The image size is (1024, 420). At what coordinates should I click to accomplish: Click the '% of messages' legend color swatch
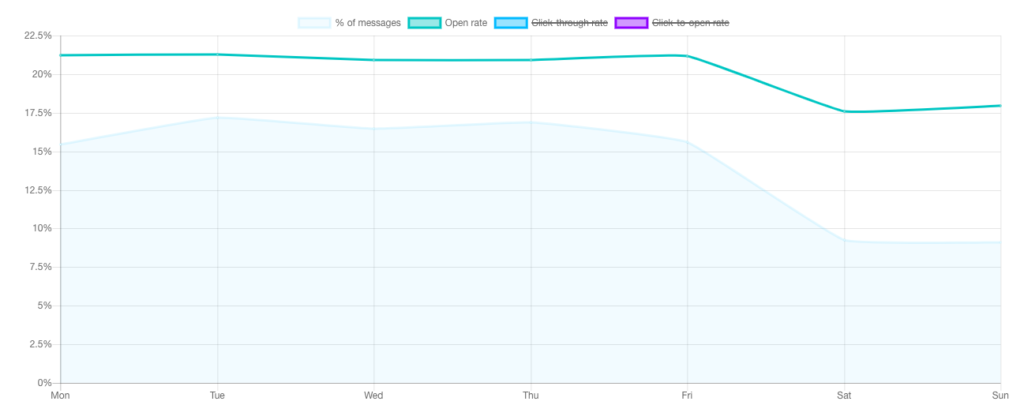[x=314, y=22]
